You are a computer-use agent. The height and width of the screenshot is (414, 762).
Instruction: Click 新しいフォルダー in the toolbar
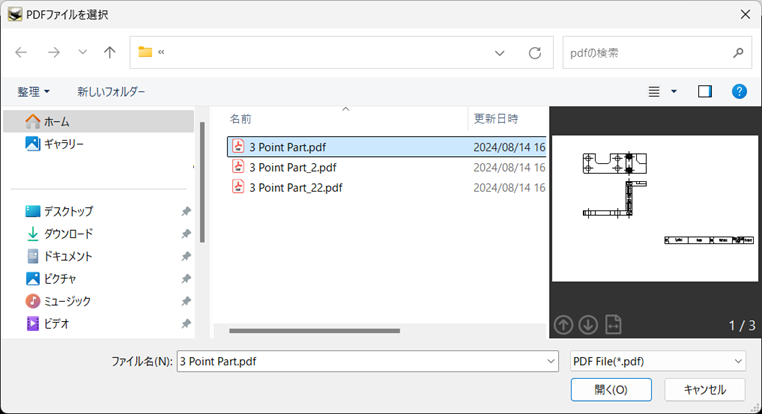pos(111,91)
